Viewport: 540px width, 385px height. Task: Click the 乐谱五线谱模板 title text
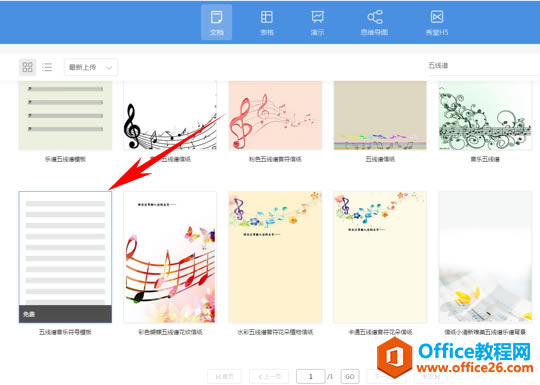pos(65,159)
